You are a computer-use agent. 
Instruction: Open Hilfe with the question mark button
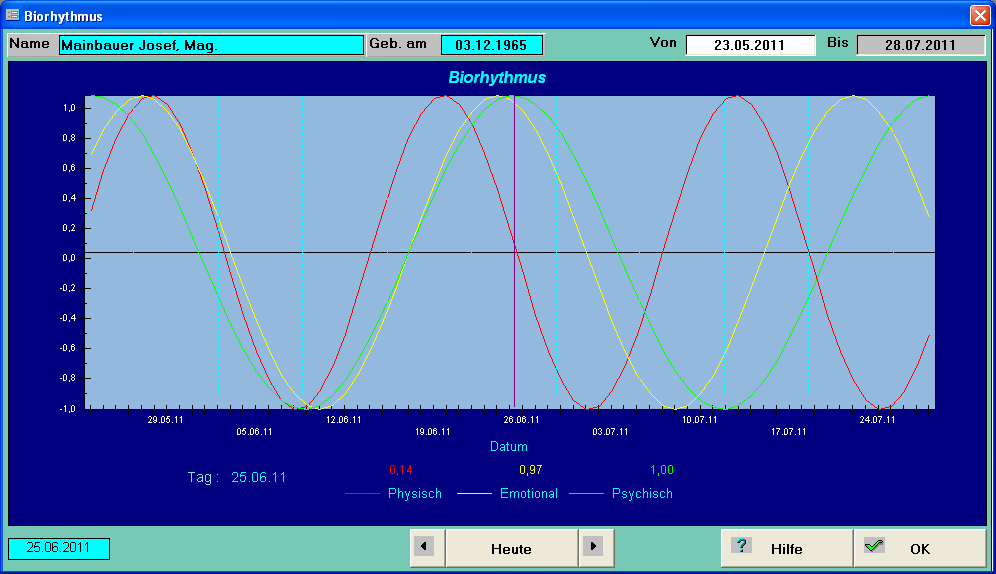pyautogui.click(x=785, y=548)
